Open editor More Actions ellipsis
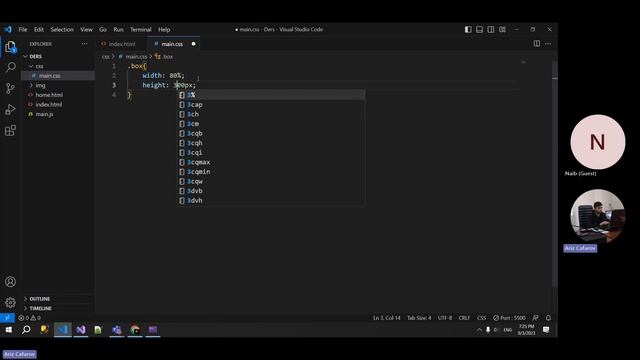The height and width of the screenshot is (360, 640). click(548, 44)
